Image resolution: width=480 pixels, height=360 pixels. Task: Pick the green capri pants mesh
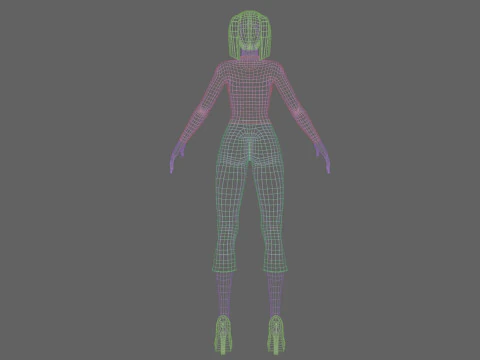250,197
